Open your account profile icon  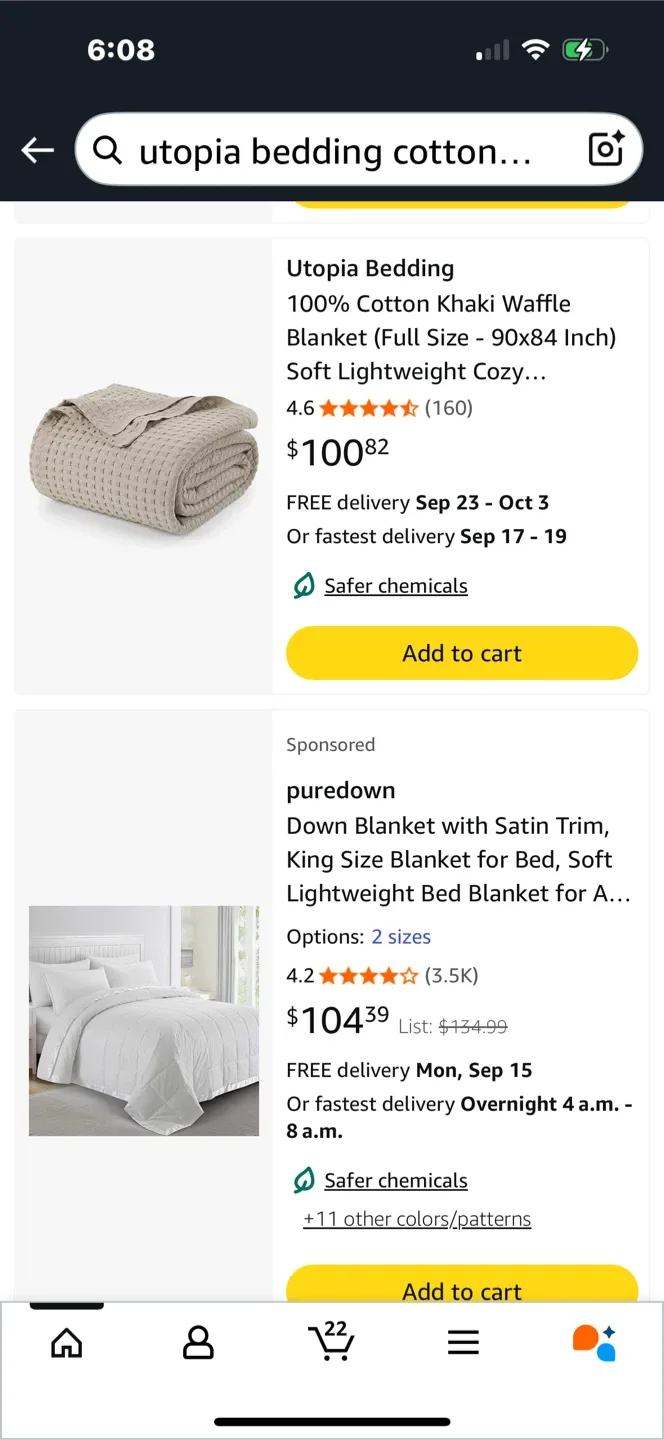click(x=198, y=1343)
